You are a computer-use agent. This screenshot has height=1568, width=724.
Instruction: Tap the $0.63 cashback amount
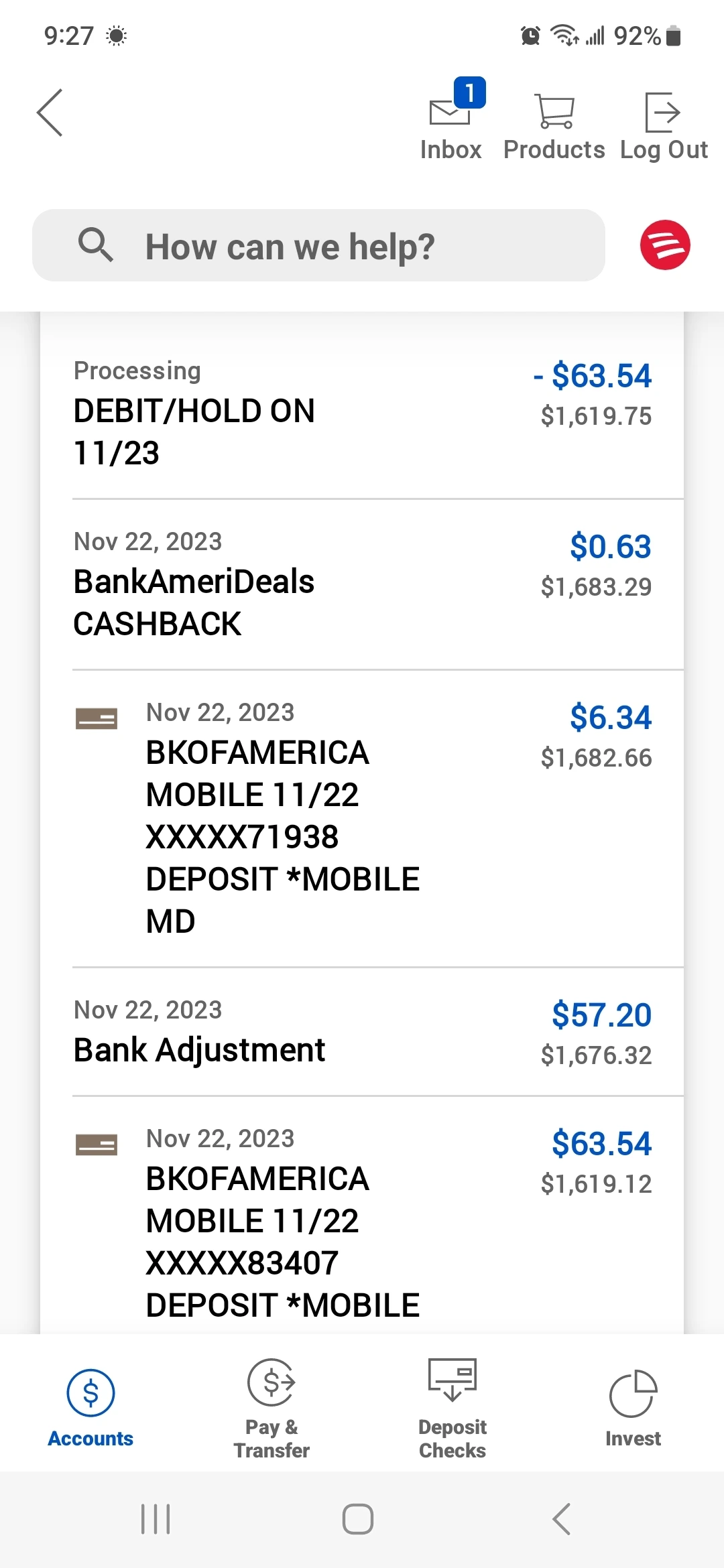tap(610, 547)
